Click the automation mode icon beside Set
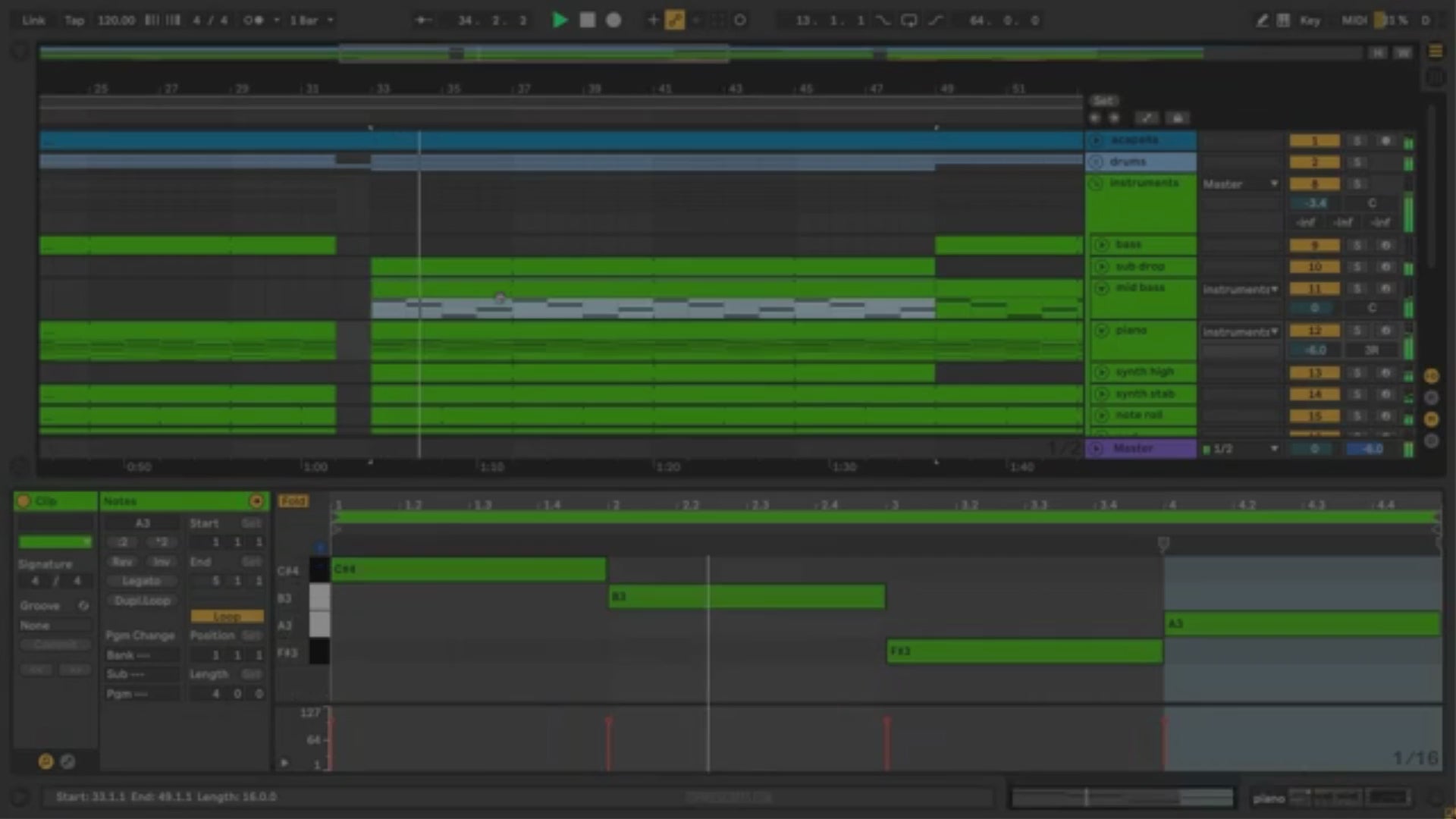The image size is (1456, 819). [x=1147, y=118]
